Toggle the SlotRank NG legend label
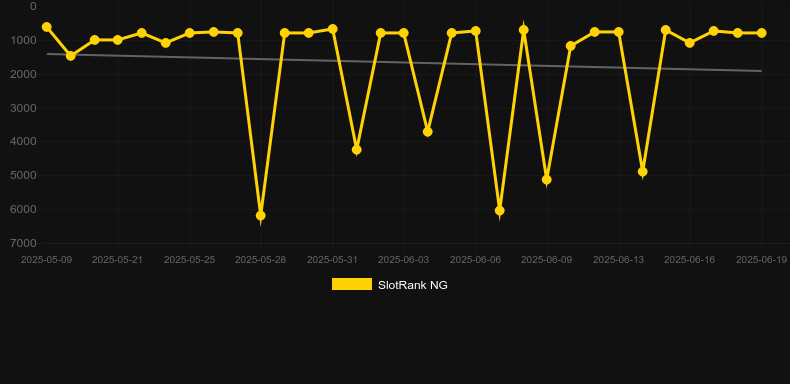 point(413,285)
